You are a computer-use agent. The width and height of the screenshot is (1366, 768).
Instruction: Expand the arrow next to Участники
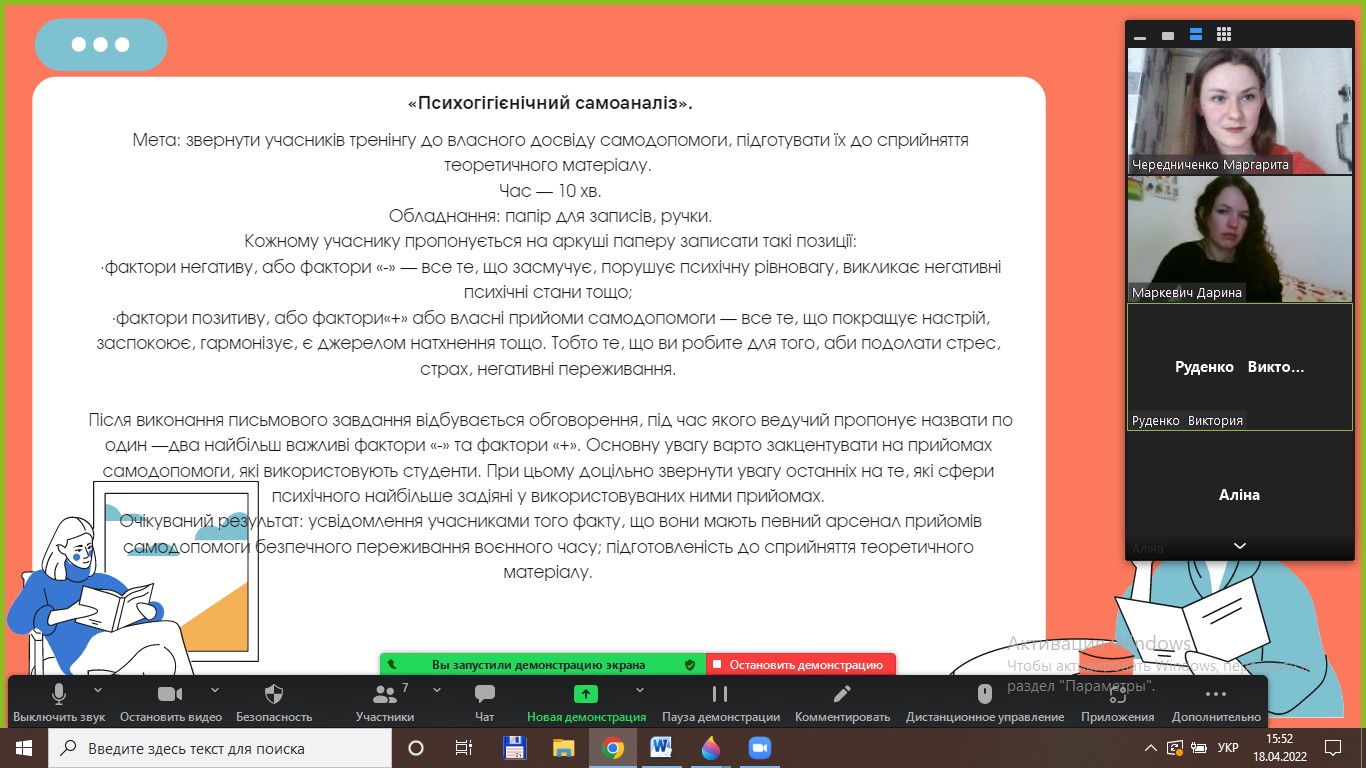click(437, 690)
